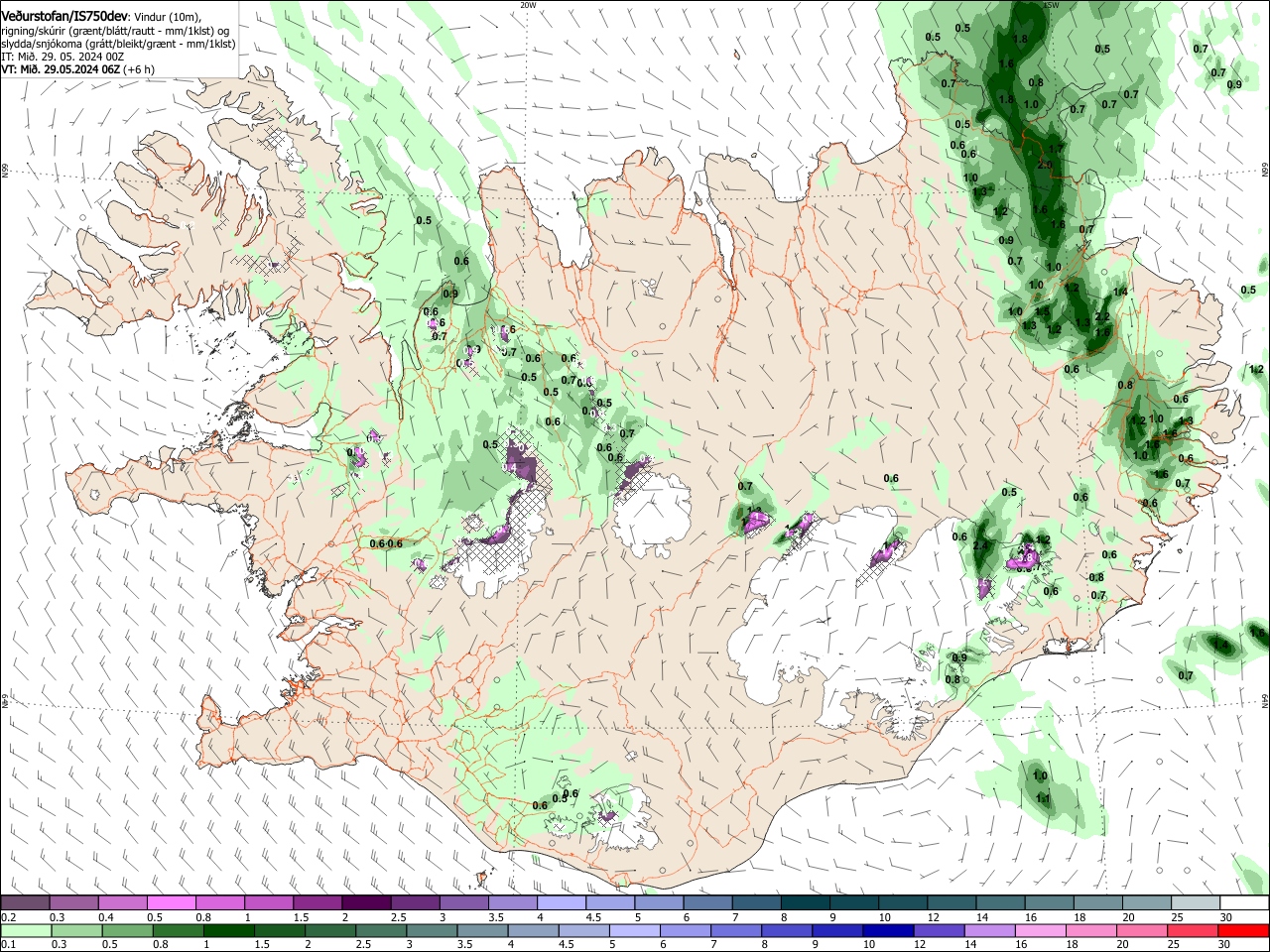Viewport: 1270px width, 952px height.
Task: Click the '15W' longitude label at the top edge
Action: point(1051,5)
